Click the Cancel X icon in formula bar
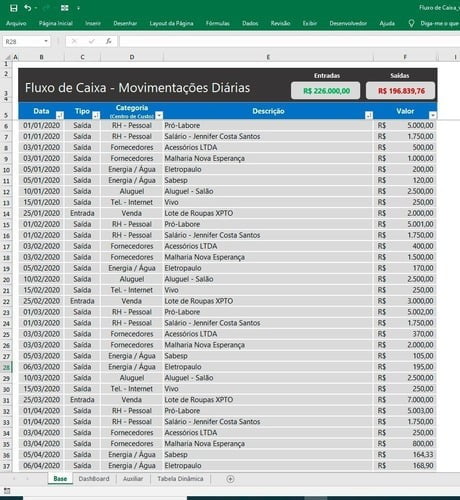This screenshot has height=500, width=460. click(x=74, y=41)
